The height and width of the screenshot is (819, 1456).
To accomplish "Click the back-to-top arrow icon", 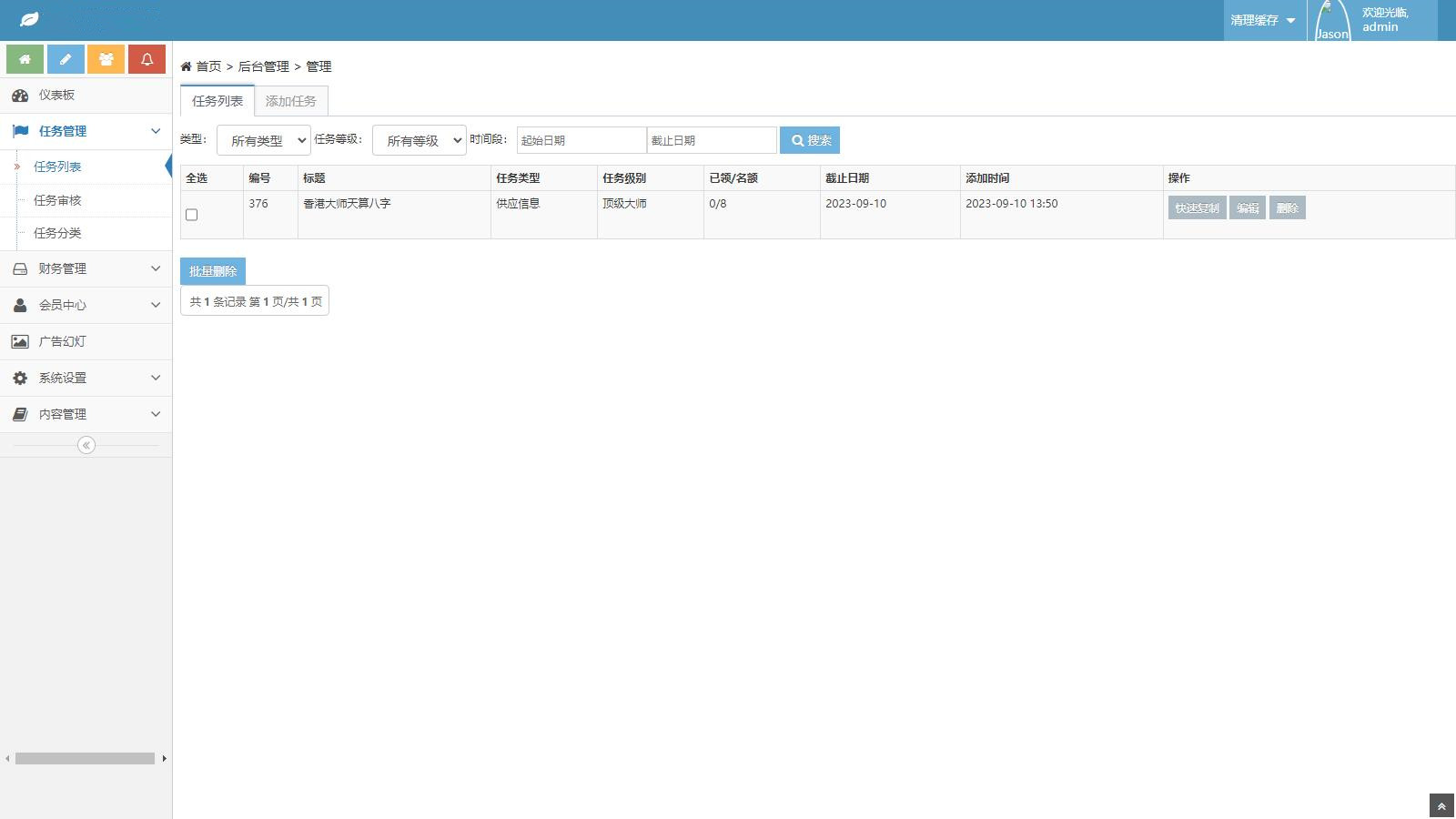I will pyautogui.click(x=1441, y=806).
